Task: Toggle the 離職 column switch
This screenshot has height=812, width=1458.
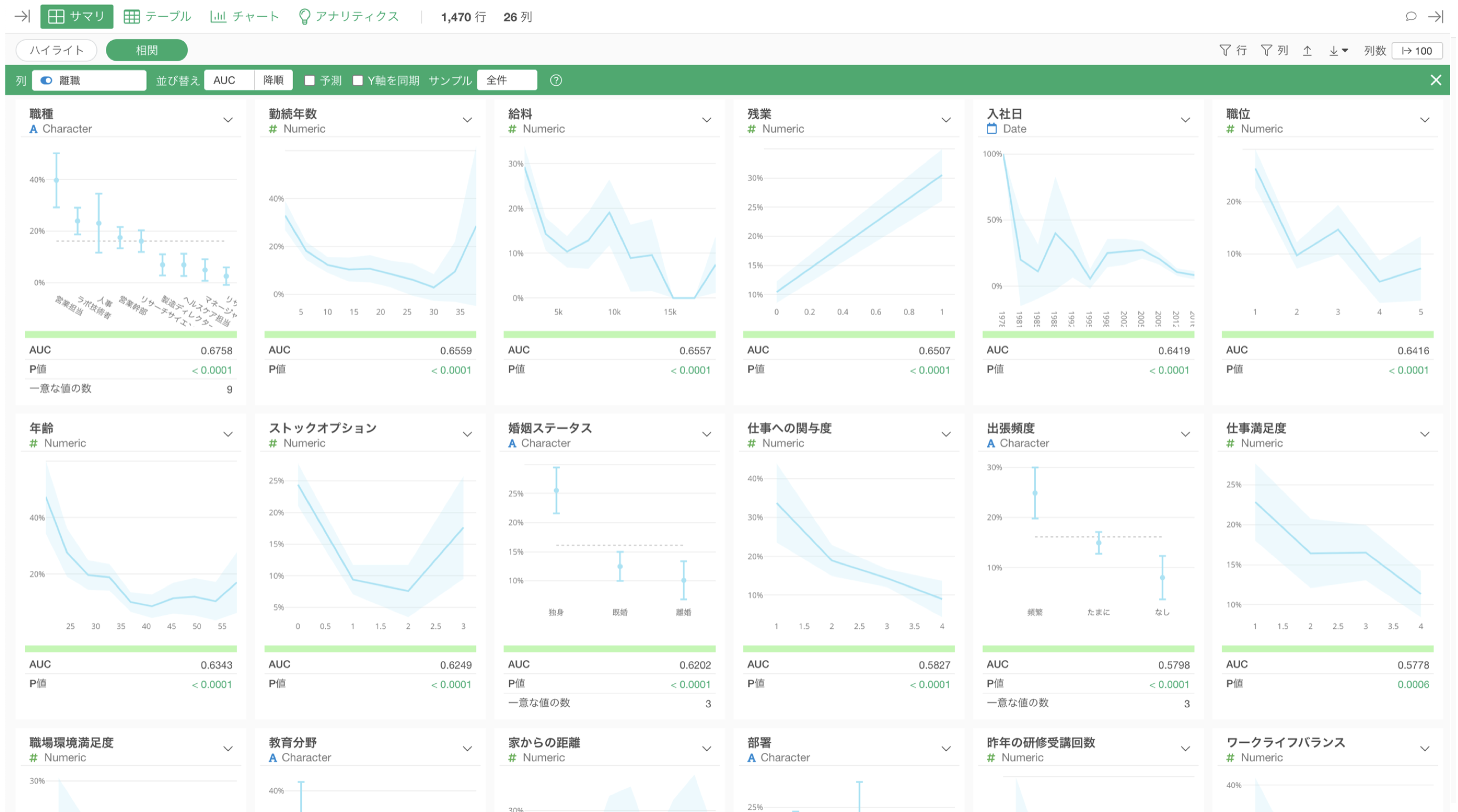Action: (47, 80)
